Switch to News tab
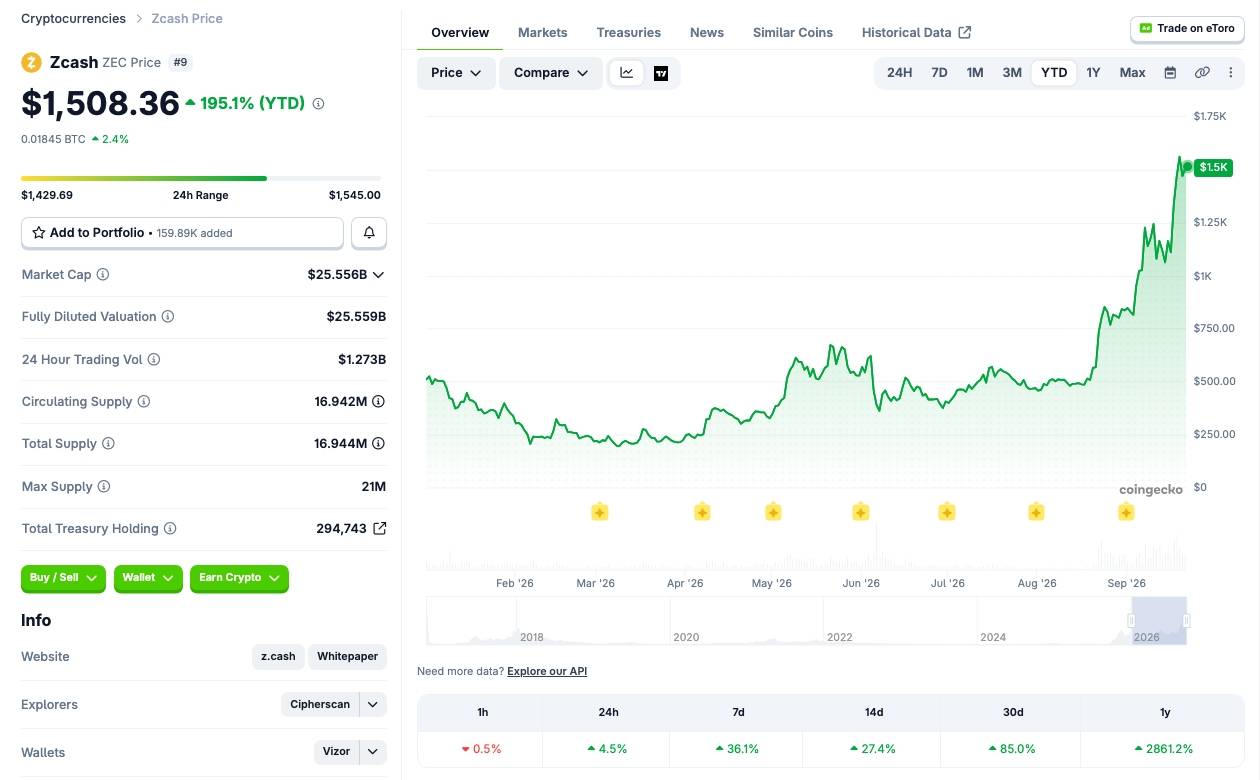 [x=707, y=32]
